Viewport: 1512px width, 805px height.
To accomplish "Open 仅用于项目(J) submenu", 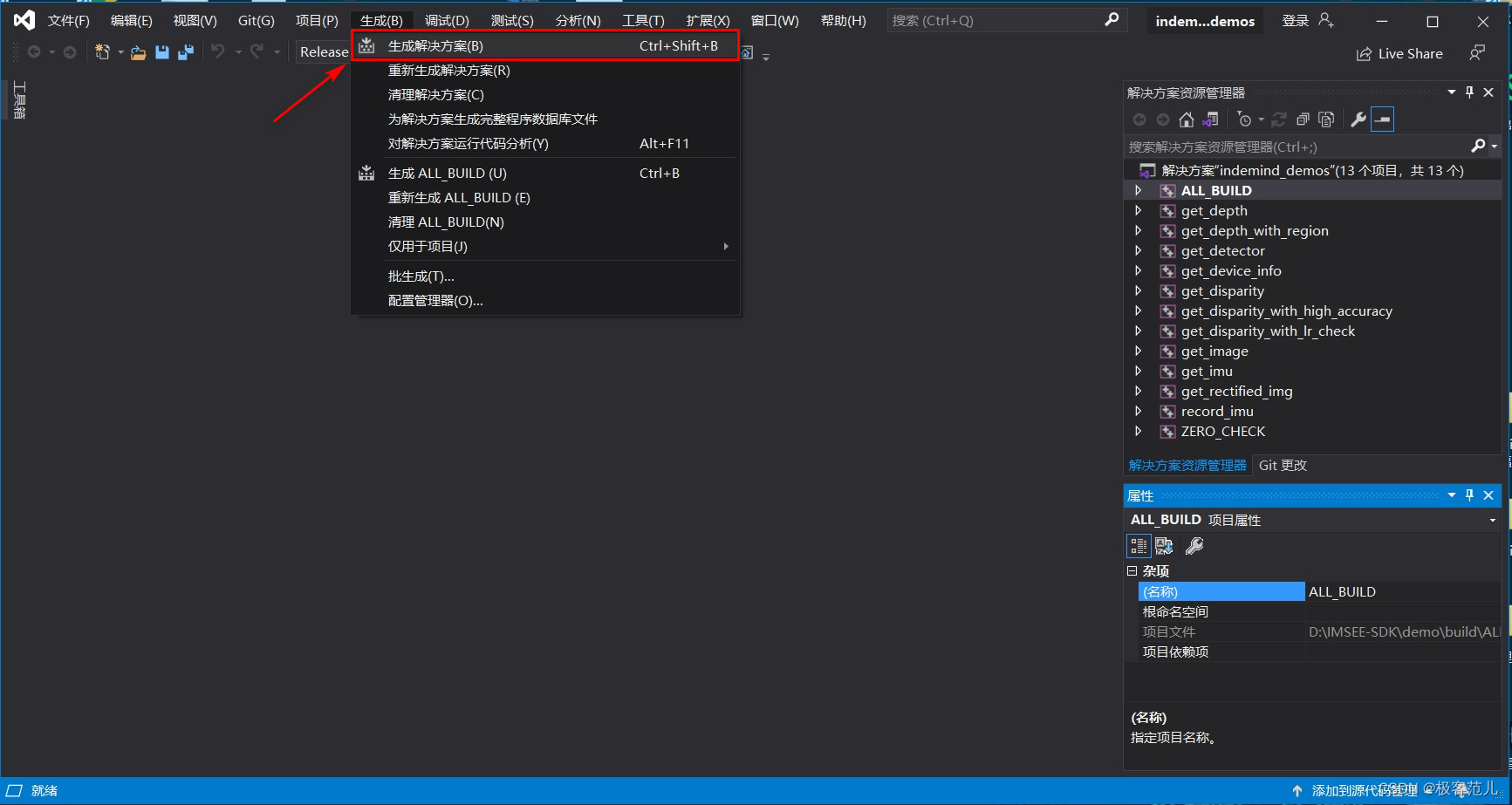I will [545, 247].
